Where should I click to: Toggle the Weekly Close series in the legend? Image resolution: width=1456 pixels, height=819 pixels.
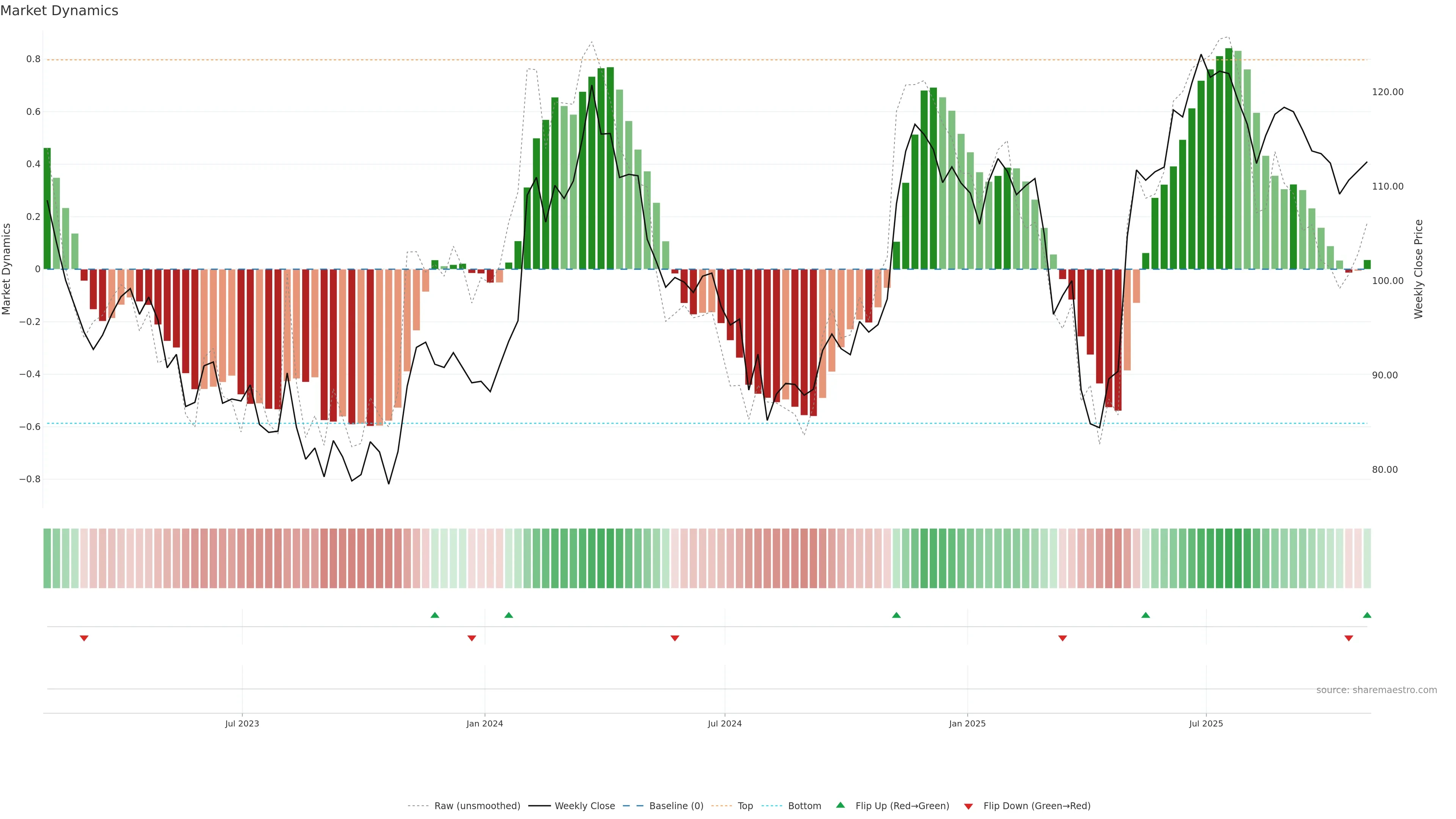pos(584,806)
